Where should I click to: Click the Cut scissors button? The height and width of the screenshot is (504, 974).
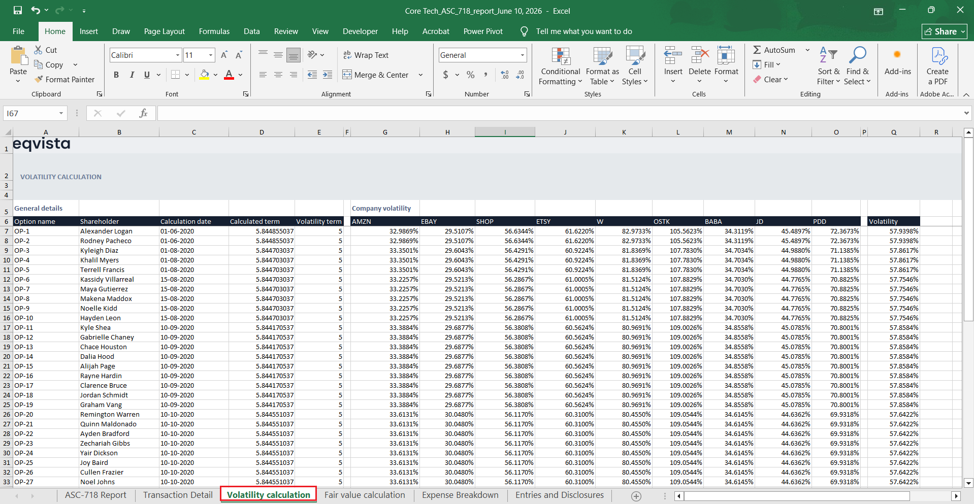pos(46,50)
